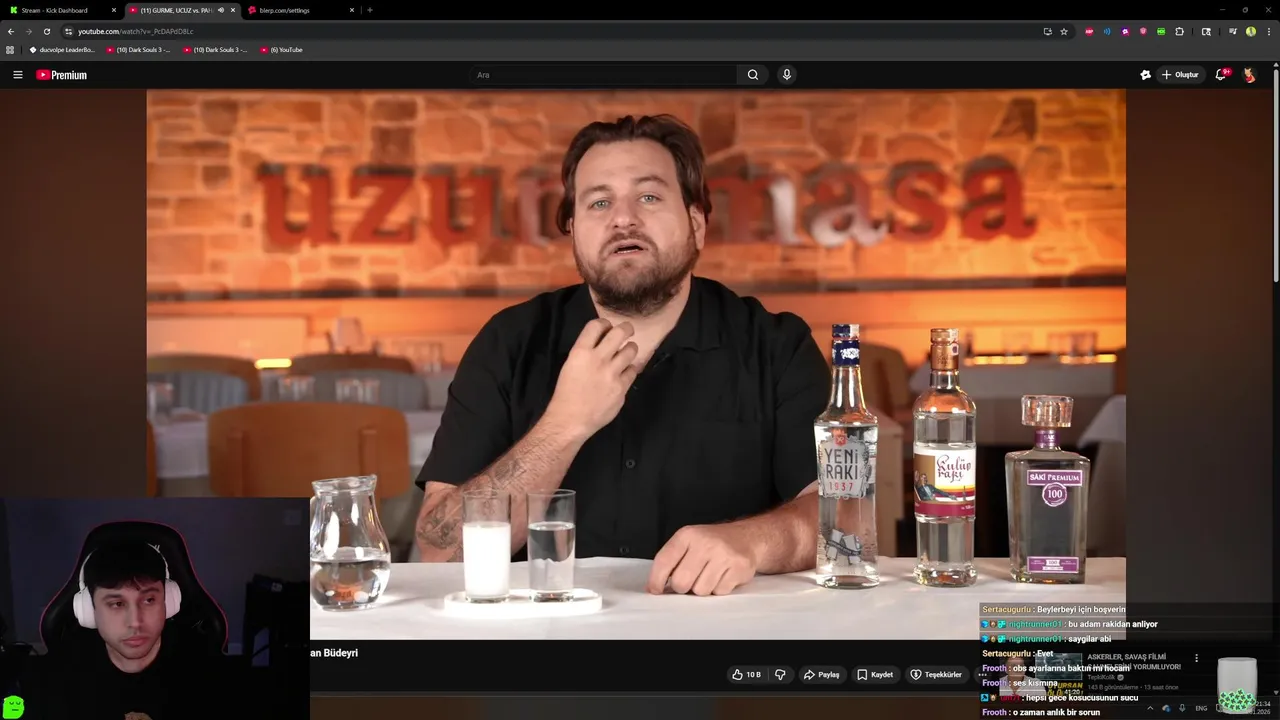Bookmark this page with the star icon

1064,31
